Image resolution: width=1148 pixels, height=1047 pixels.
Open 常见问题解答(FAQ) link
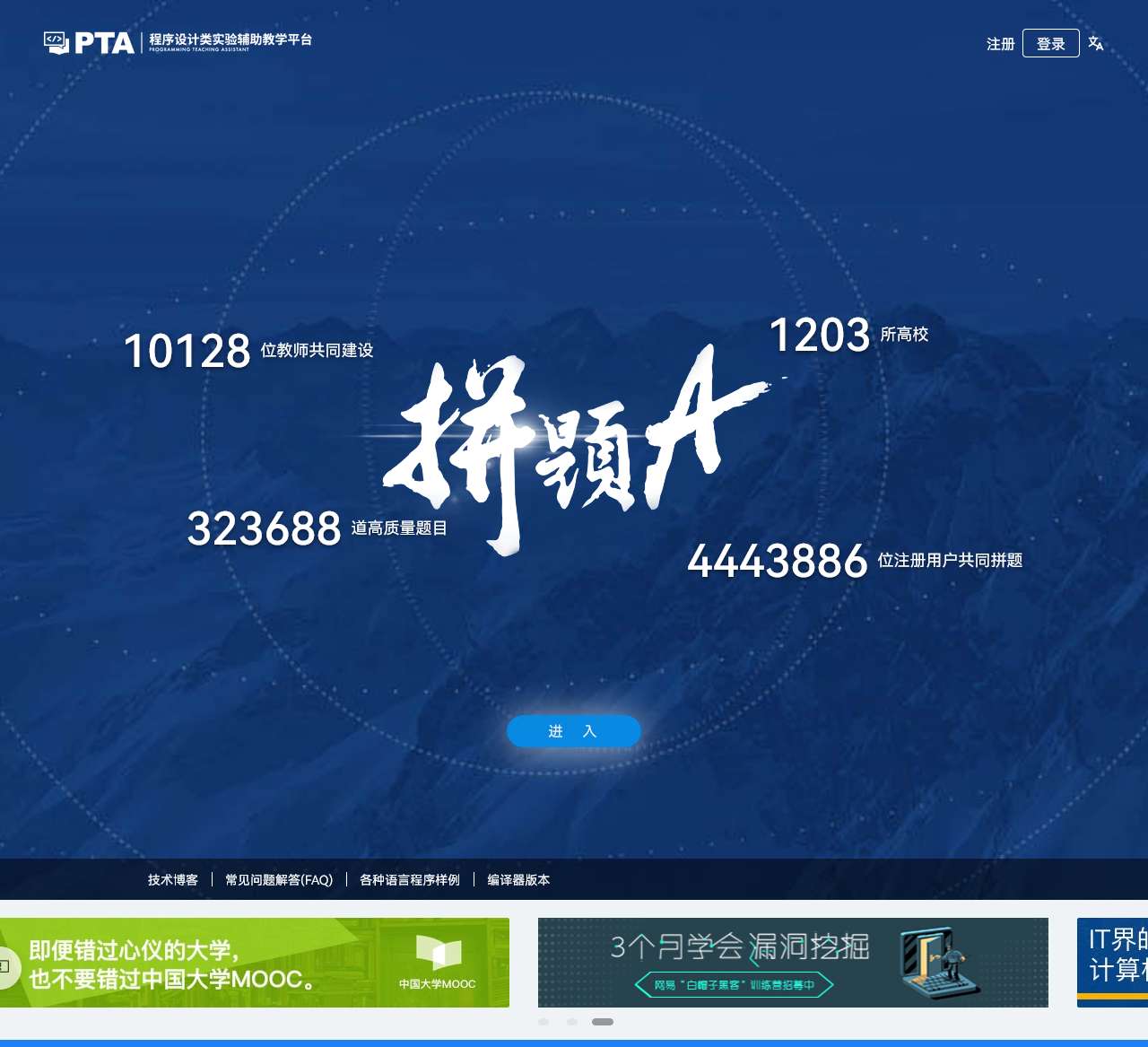279,880
